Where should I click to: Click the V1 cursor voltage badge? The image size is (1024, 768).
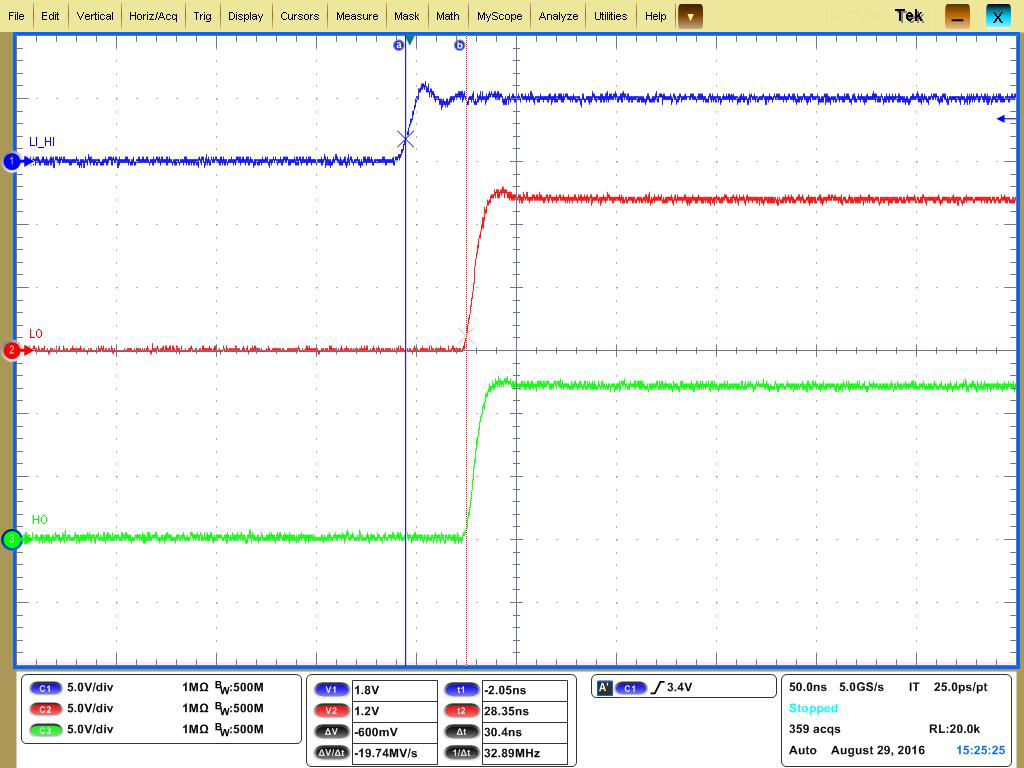(331, 689)
